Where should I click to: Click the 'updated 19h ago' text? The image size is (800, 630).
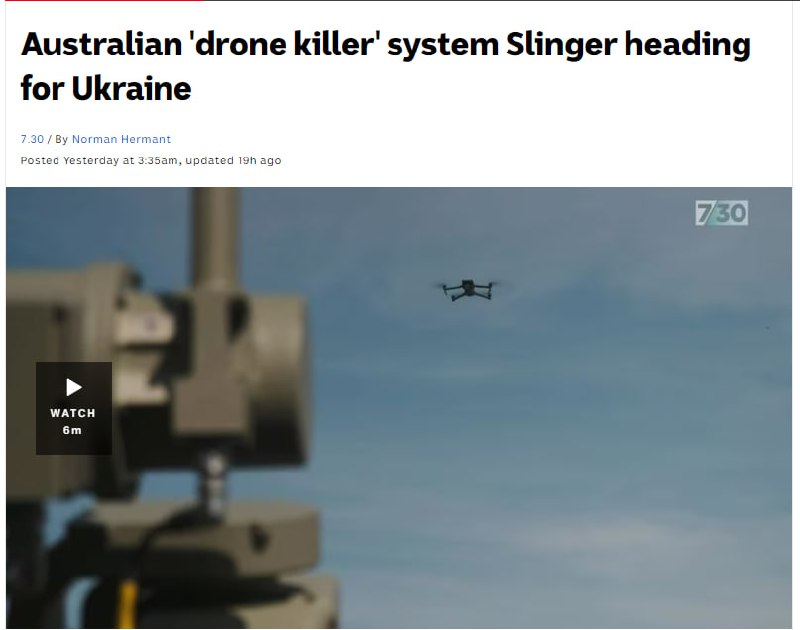[233, 160]
